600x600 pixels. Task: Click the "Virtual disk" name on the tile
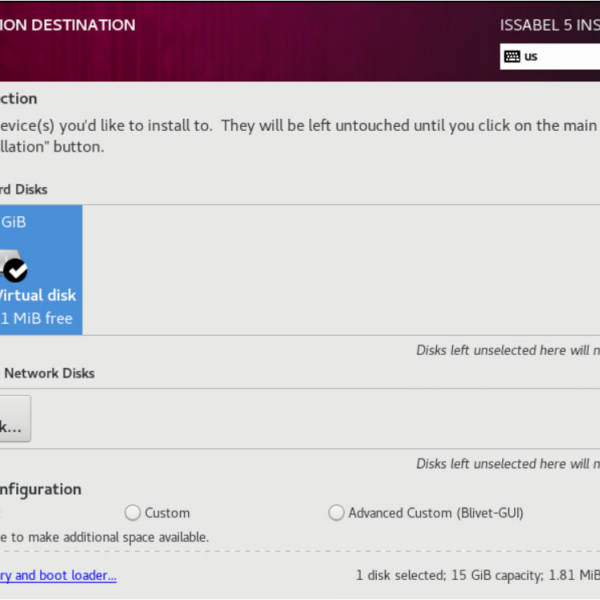click(37, 296)
